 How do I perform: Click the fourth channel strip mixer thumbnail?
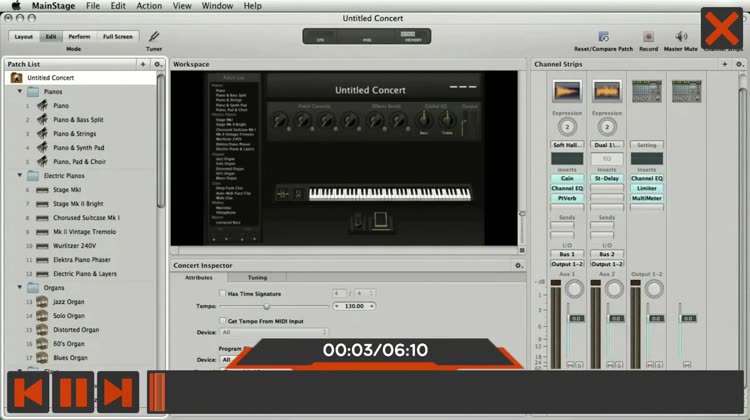tap(686, 91)
